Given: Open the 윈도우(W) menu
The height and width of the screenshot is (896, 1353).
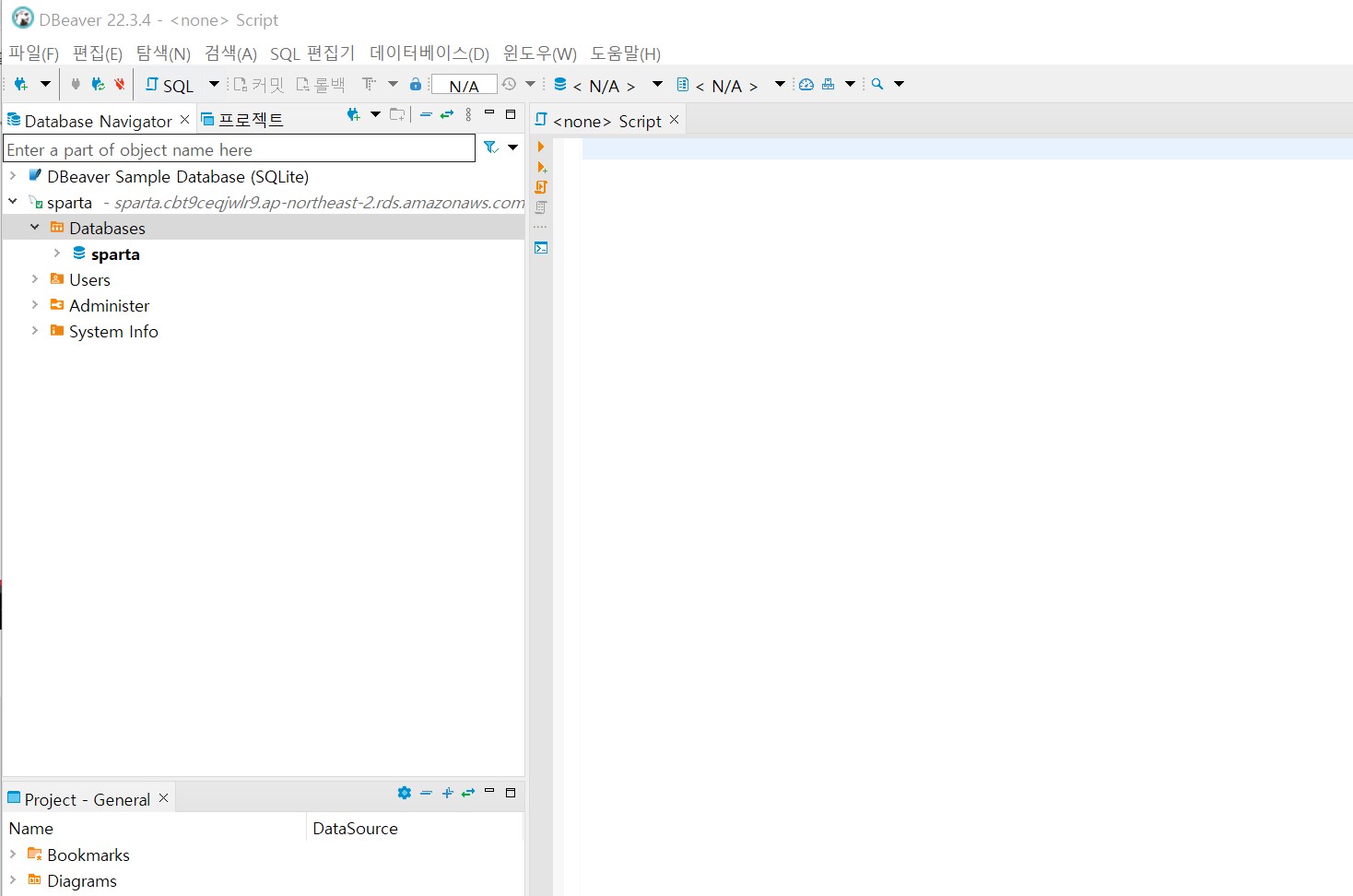Looking at the screenshot, I should pos(540,53).
